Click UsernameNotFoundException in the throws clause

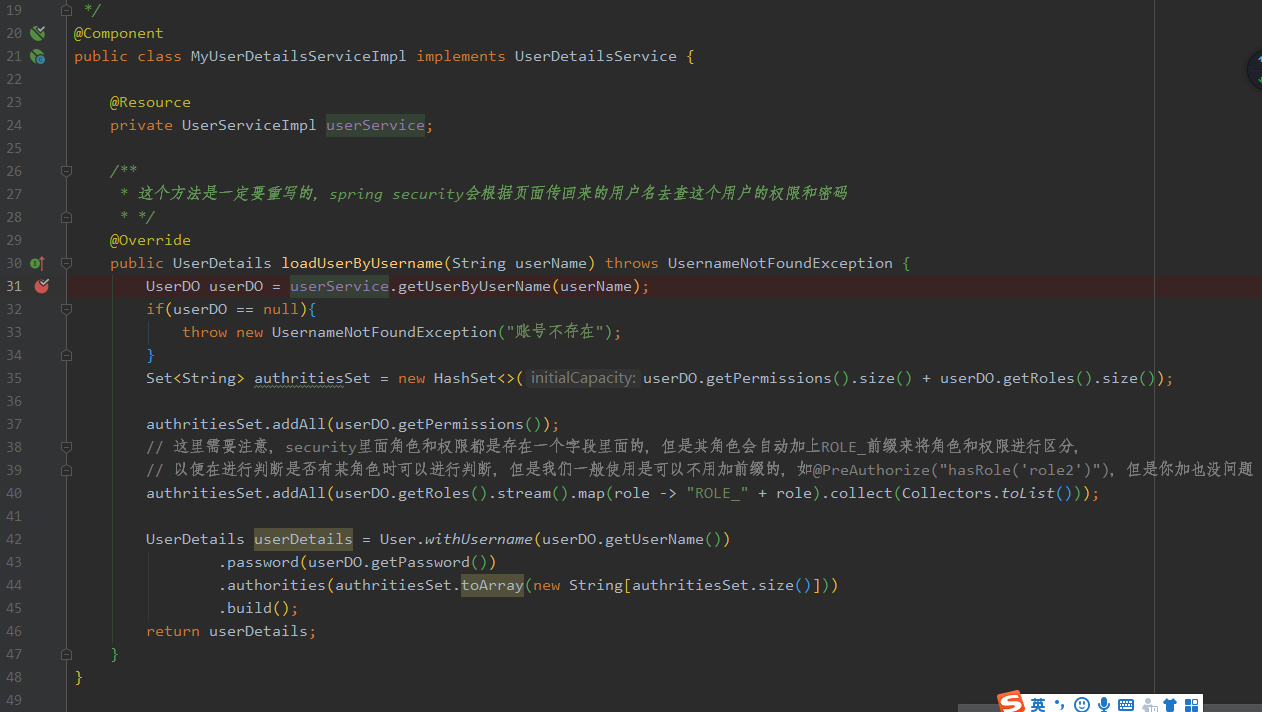click(780, 263)
